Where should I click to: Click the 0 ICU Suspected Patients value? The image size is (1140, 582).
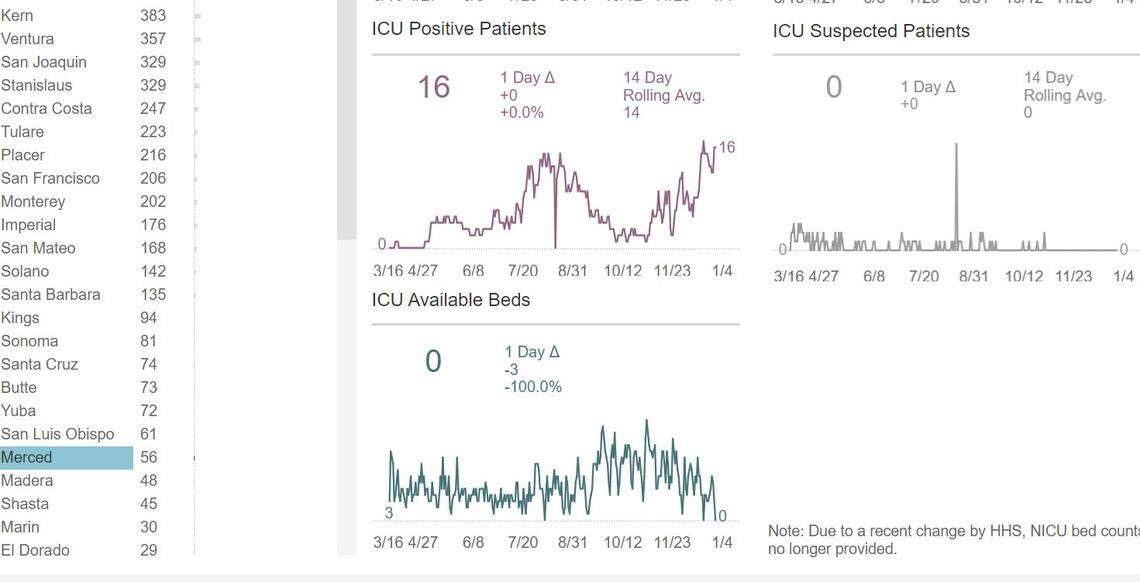click(833, 87)
